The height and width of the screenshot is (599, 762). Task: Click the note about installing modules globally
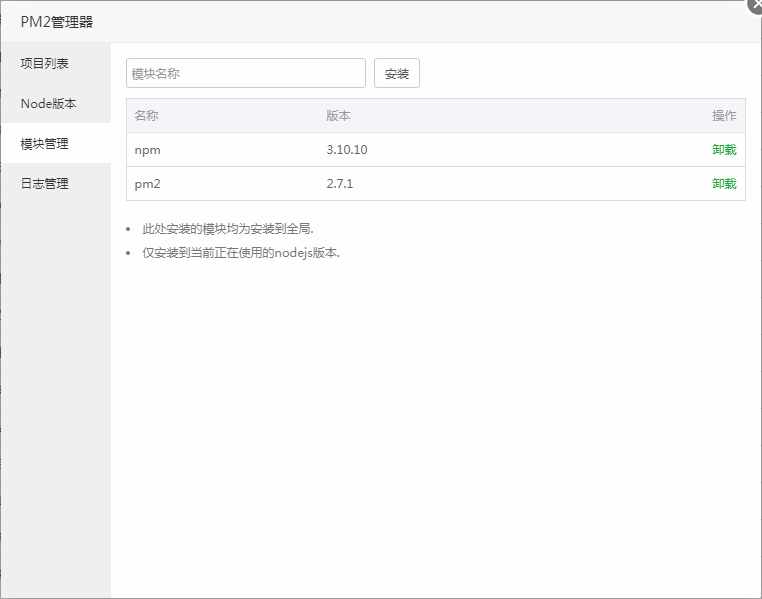(x=228, y=229)
